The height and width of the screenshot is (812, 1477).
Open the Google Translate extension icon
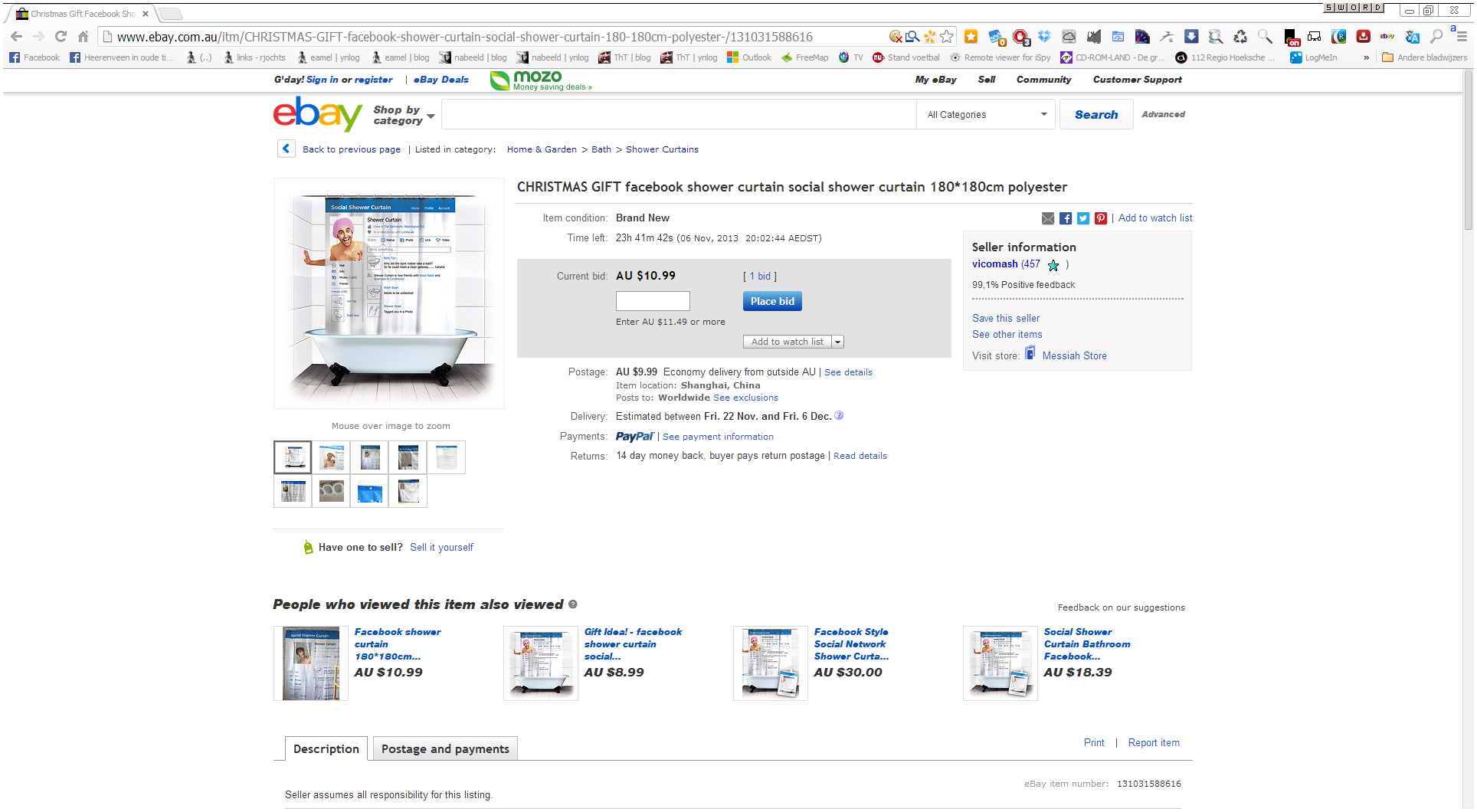(x=1413, y=36)
